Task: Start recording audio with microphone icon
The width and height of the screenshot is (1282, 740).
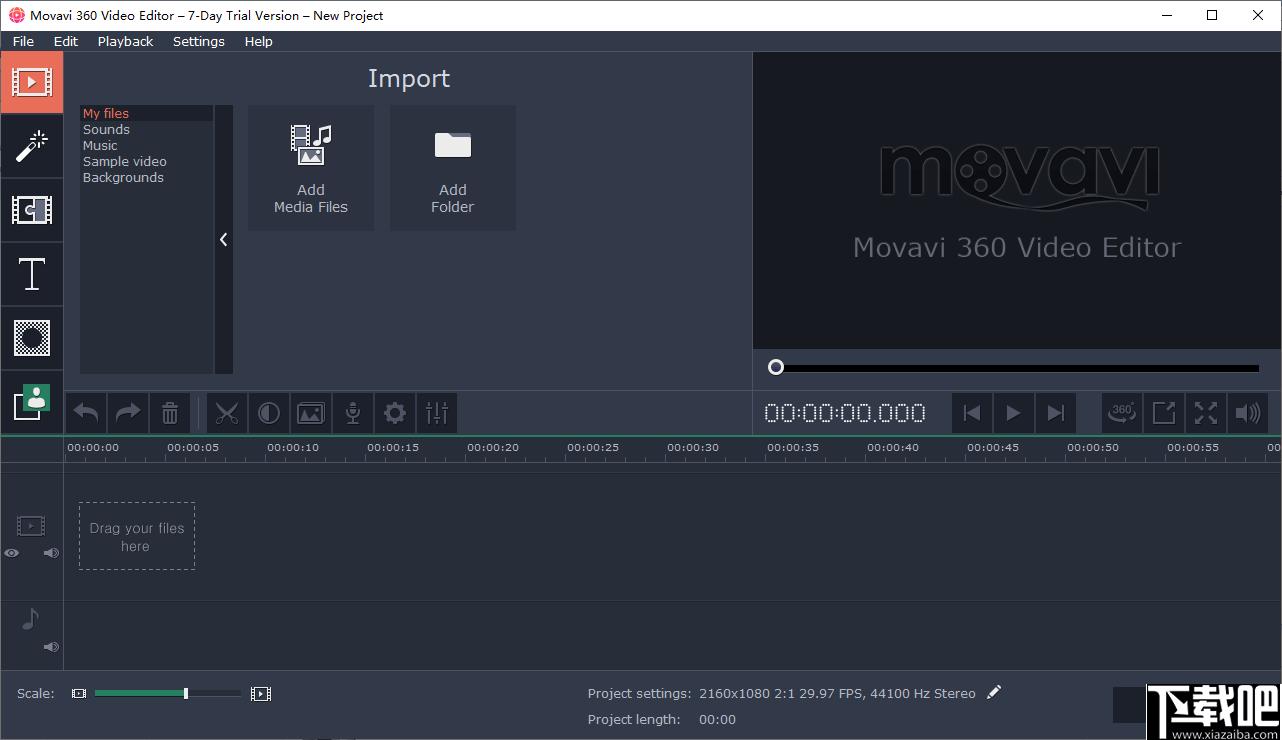Action: coord(353,413)
